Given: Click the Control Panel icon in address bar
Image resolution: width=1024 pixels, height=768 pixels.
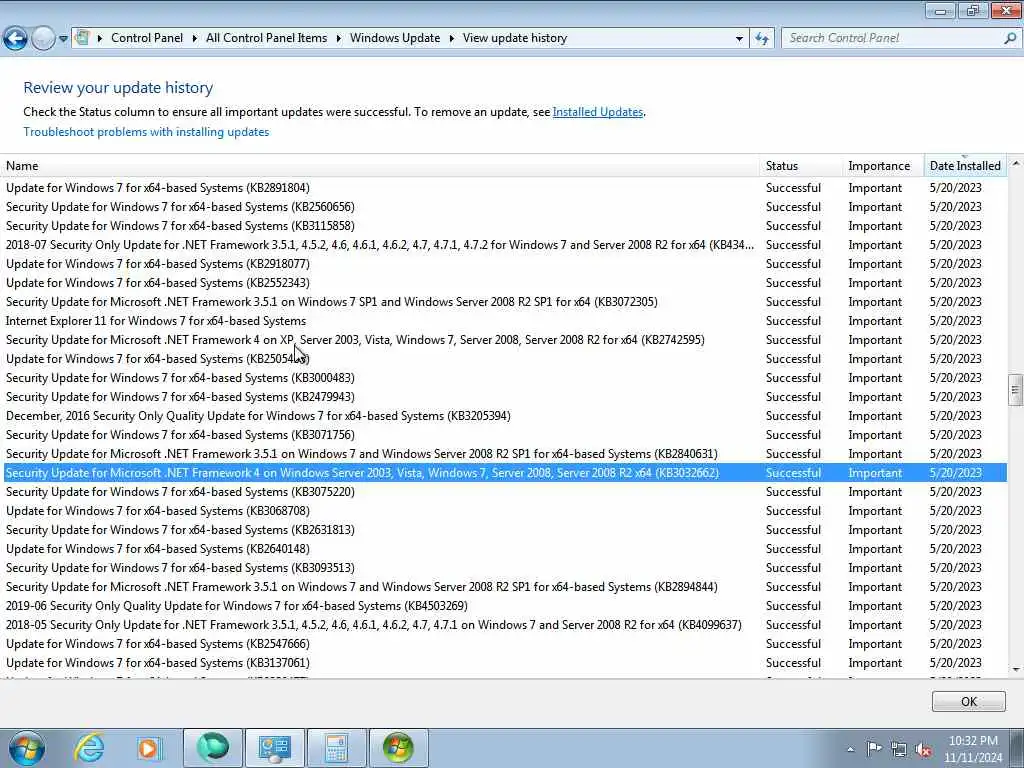Looking at the screenshot, I should [x=82, y=38].
